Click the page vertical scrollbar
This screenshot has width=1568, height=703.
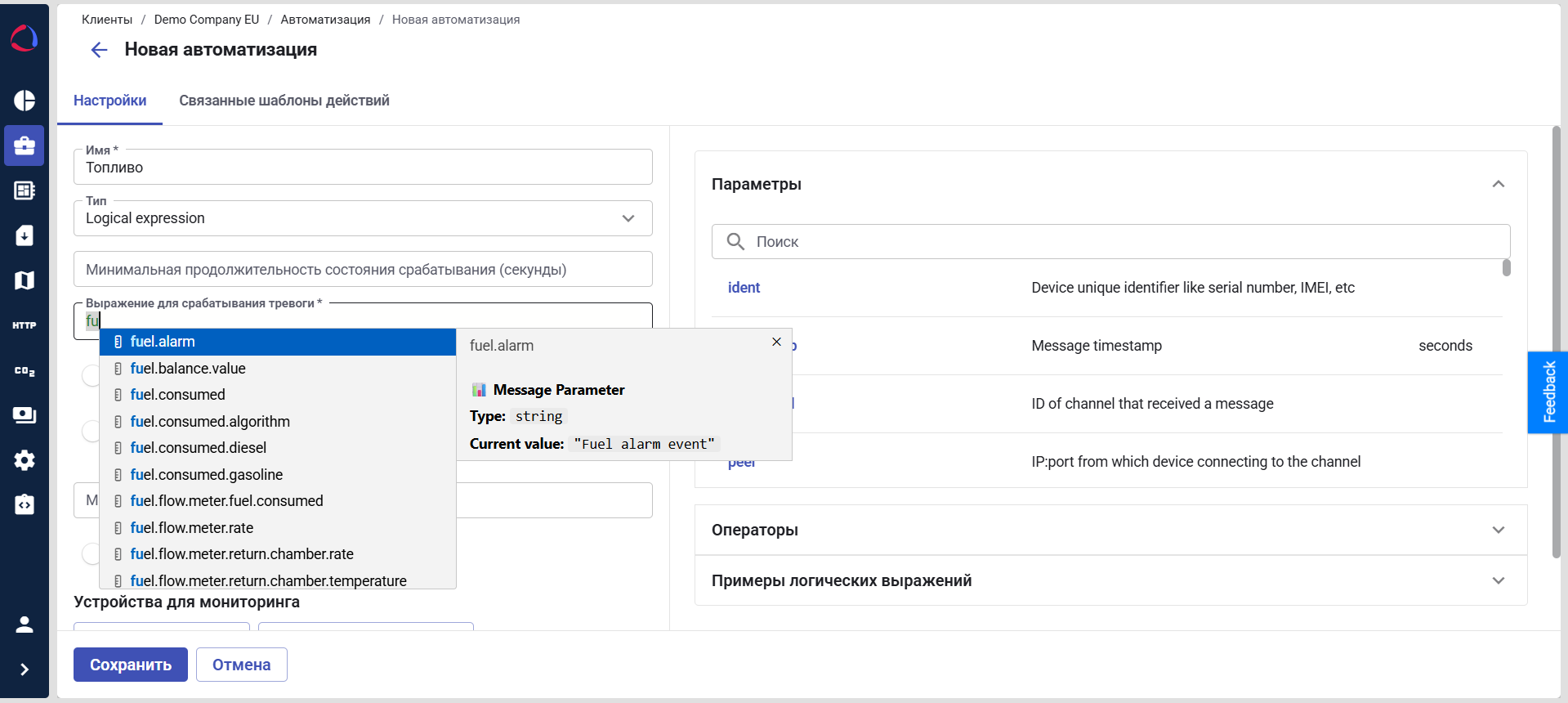[1556, 342]
